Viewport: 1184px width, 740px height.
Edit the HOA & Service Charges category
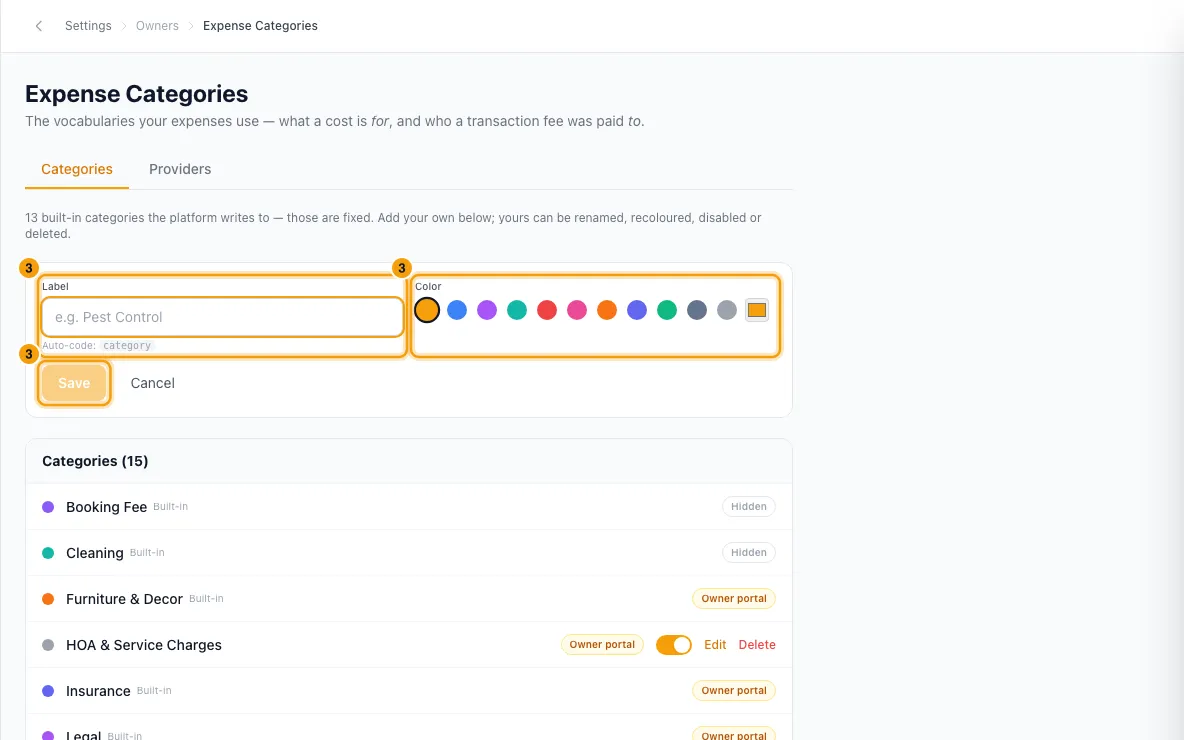point(715,645)
